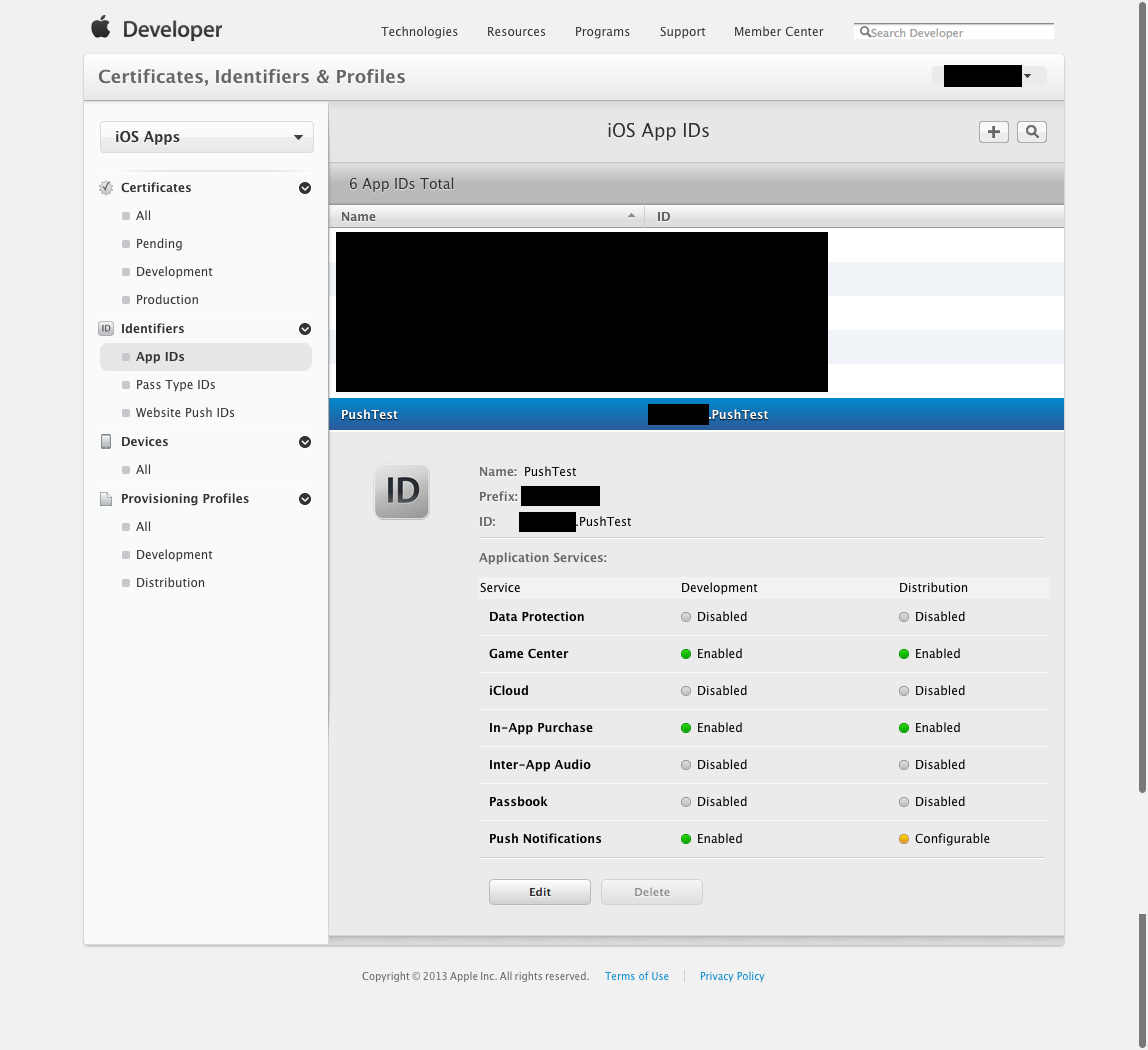Screen dimensions: 1148x1050
Task: Click the Data Protection service label
Action: (x=537, y=617)
